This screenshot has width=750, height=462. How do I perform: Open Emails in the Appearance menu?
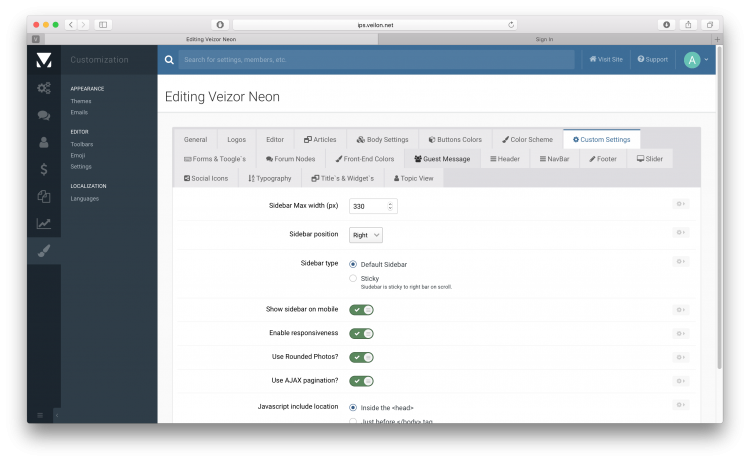point(79,112)
